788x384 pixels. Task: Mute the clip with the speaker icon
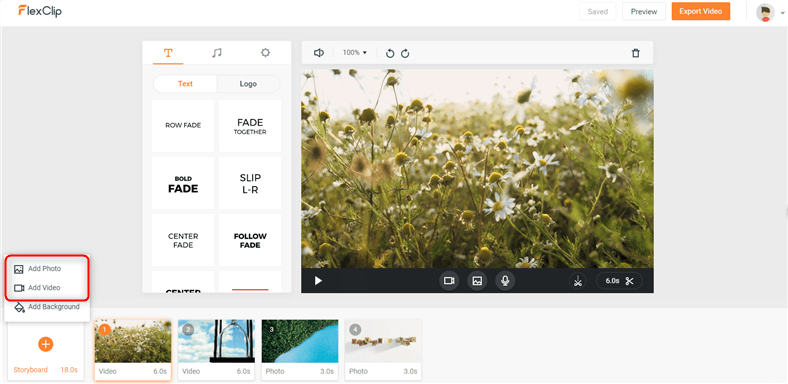pyautogui.click(x=319, y=53)
